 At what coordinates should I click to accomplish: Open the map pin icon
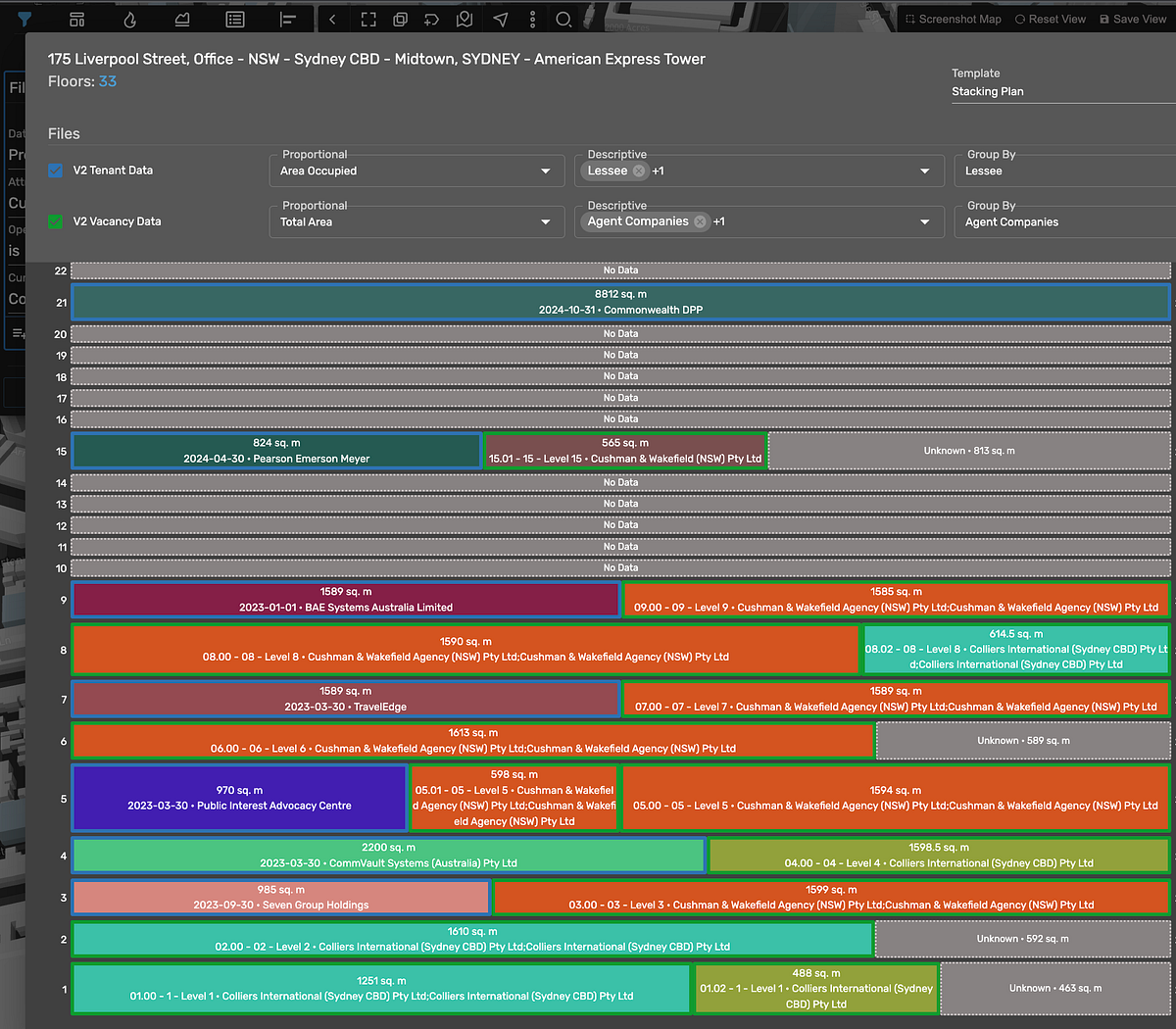465,19
